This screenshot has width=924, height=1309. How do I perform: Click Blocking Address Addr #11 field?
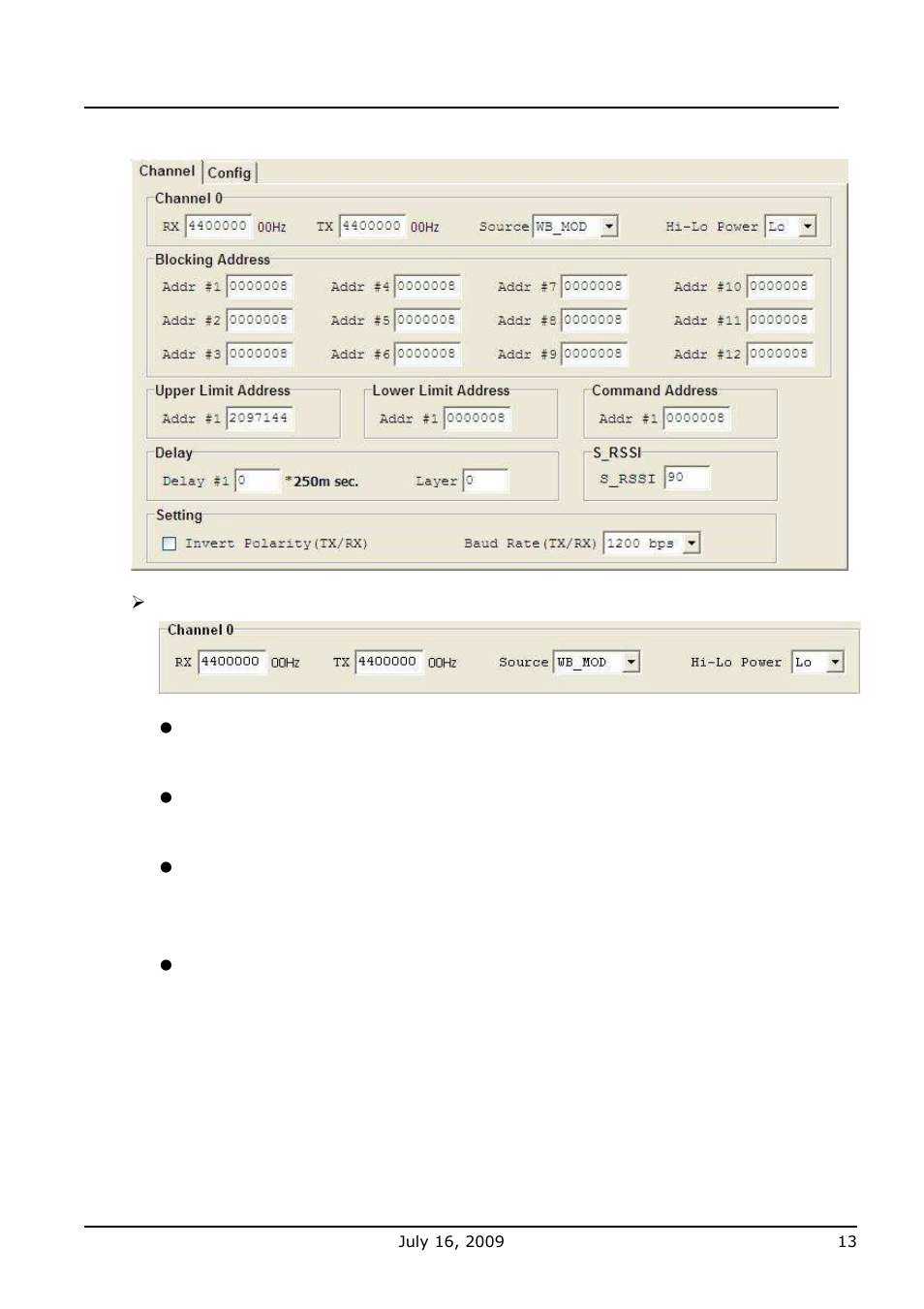[x=780, y=320]
